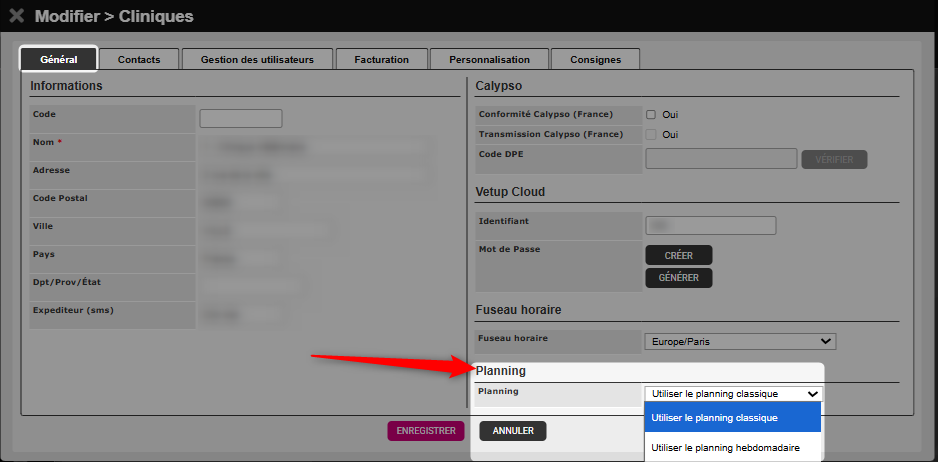Open the Gestion des utilisateurs tab
This screenshot has height=462, width=938.
[257, 59]
